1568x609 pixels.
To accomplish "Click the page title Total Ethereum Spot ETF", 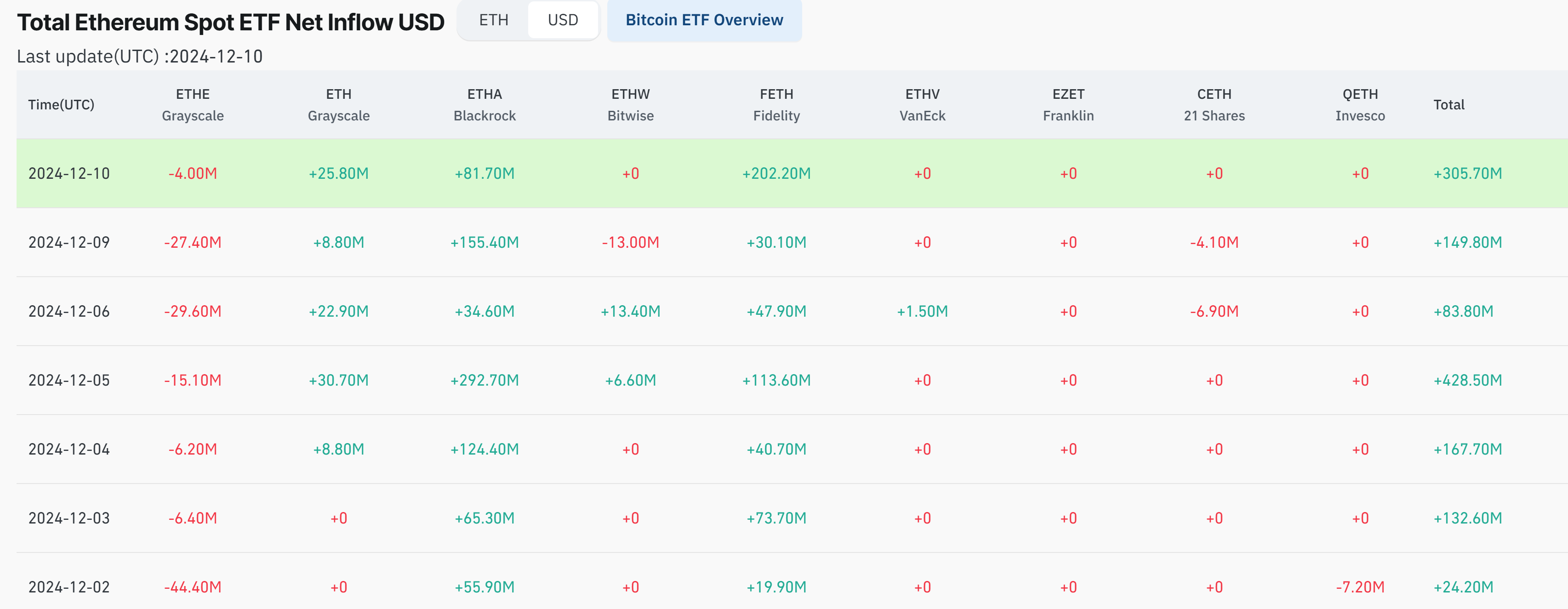I will tap(230, 23).
